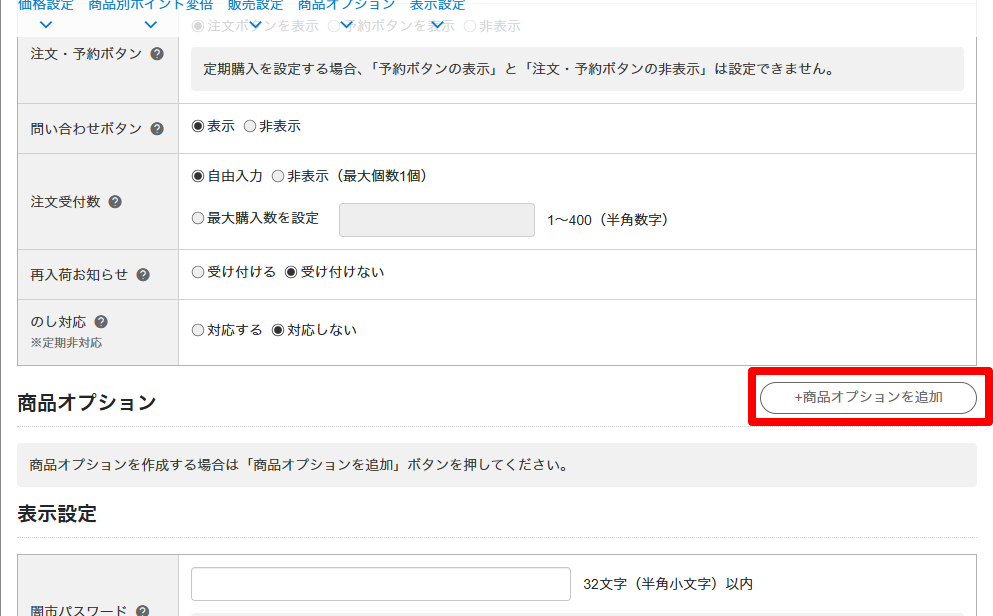The height and width of the screenshot is (616, 993).
Task: Click the +商品オプションを追加 button
Action: point(868,397)
